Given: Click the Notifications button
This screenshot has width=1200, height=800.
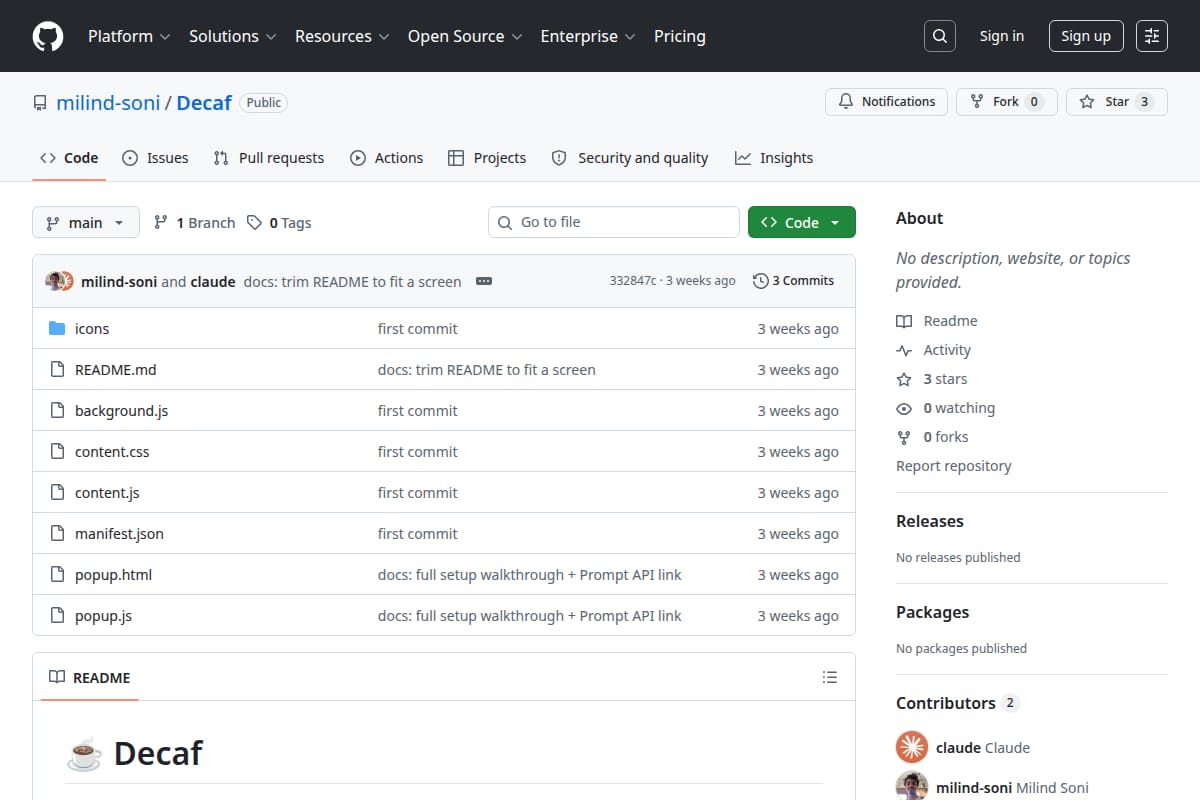Looking at the screenshot, I should [x=886, y=102].
